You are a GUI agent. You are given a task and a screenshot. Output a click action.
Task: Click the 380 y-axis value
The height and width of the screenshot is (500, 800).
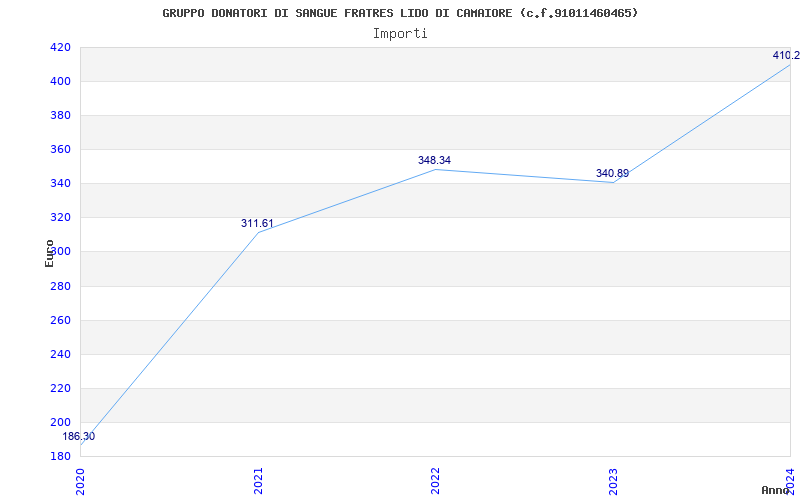[x=60, y=116]
